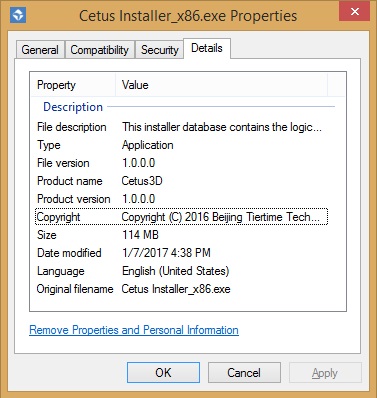The width and height of the screenshot is (377, 398).
Task: Select the Language property label
Action: pyautogui.click(x=61, y=271)
